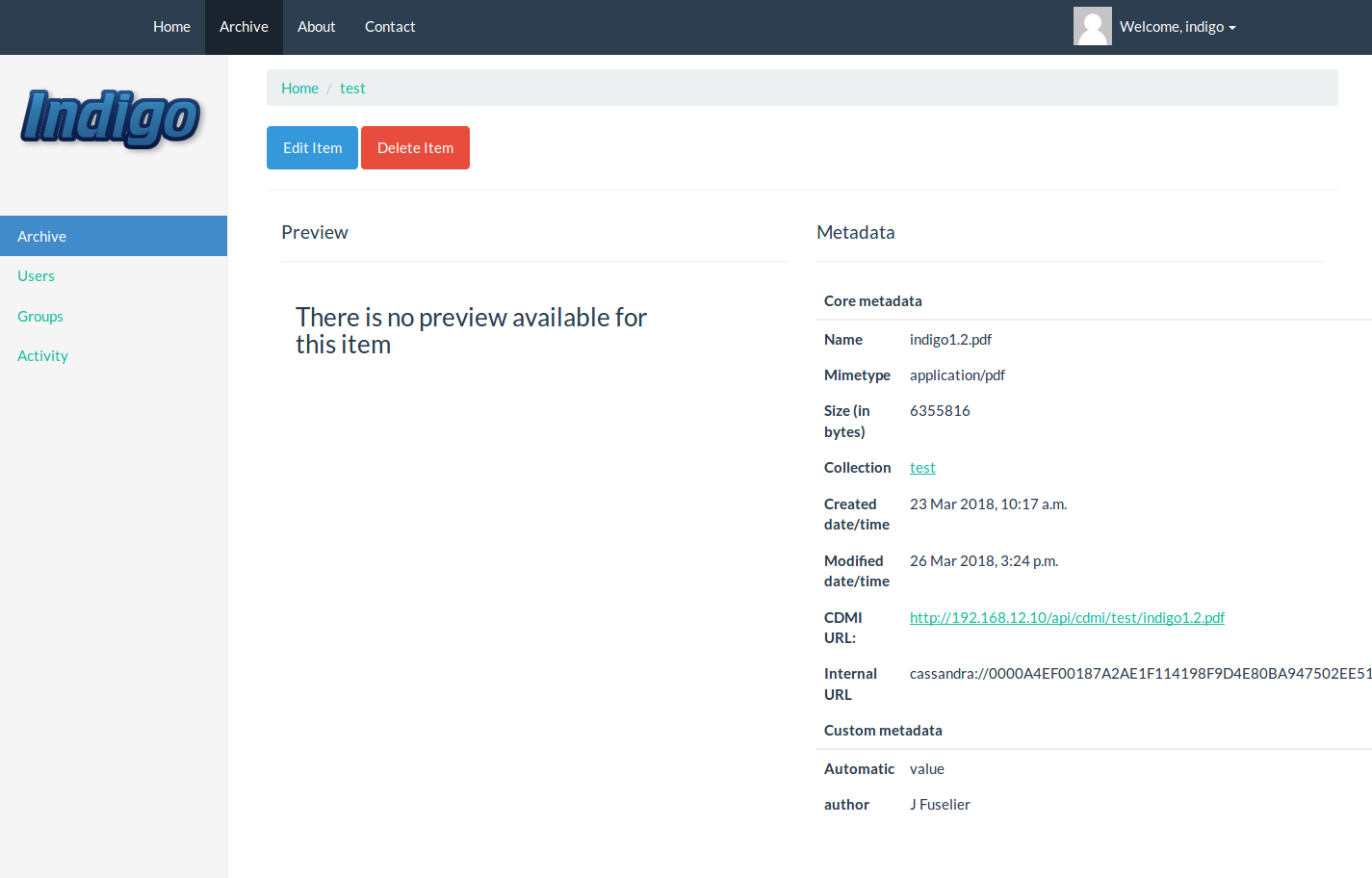The height and width of the screenshot is (878, 1372).
Task: Click the Indigo logo
Action: pyautogui.click(x=111, y=119)
